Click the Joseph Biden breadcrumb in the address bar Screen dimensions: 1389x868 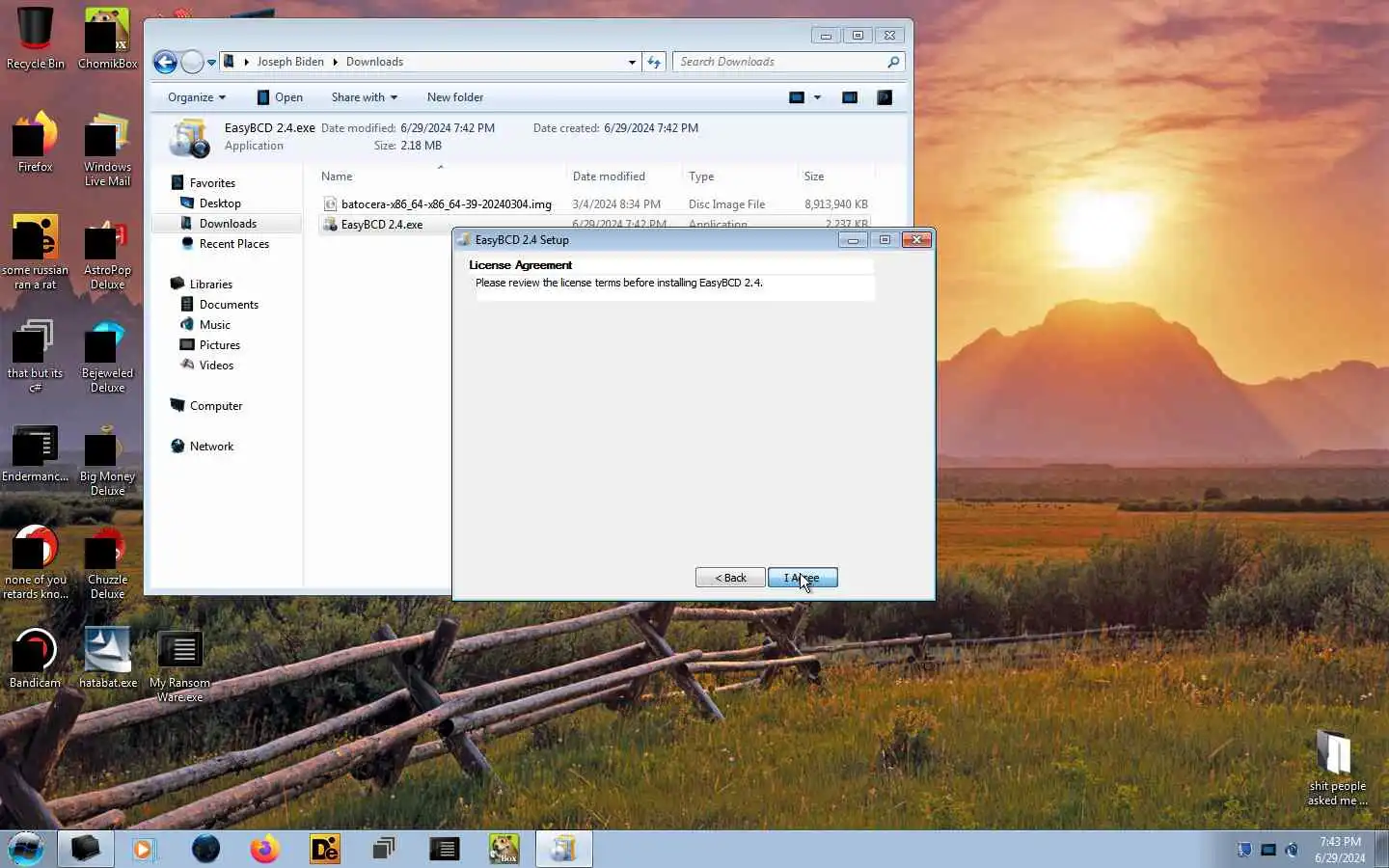pyautogui.click(x=290, y=62)
